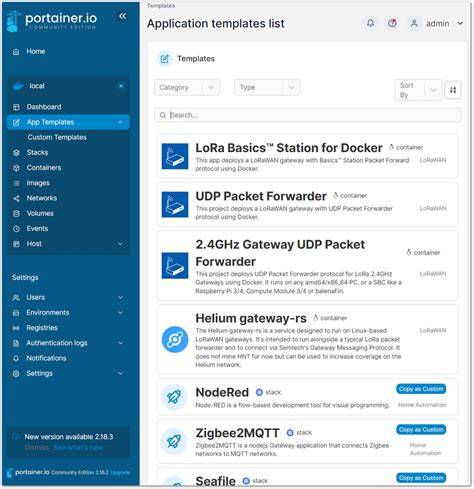Click the LoRa Basics Station template icon

click(x=175, y=156)
